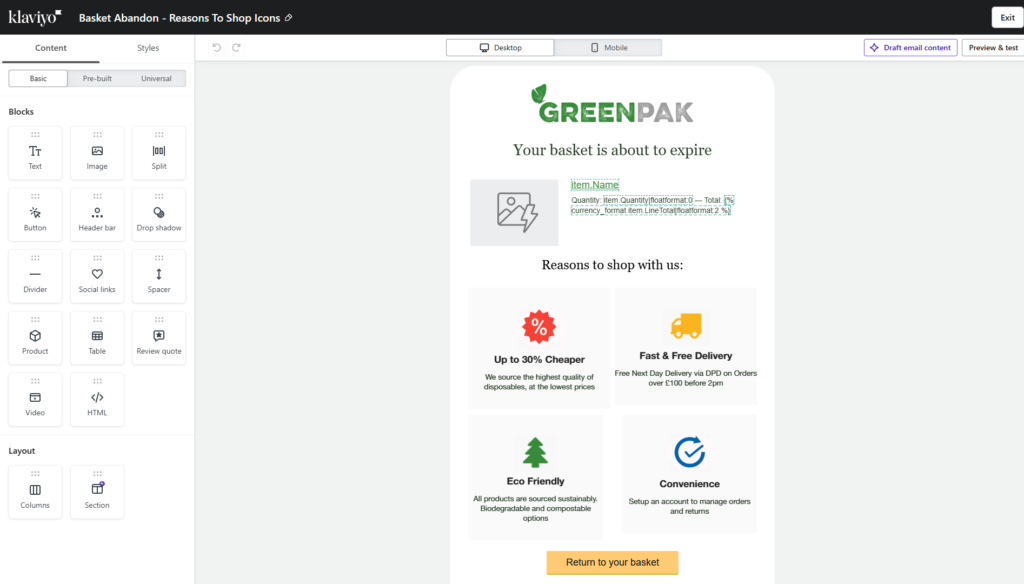Click the blue Convenience checkmark icon

[x=690, y=451]
